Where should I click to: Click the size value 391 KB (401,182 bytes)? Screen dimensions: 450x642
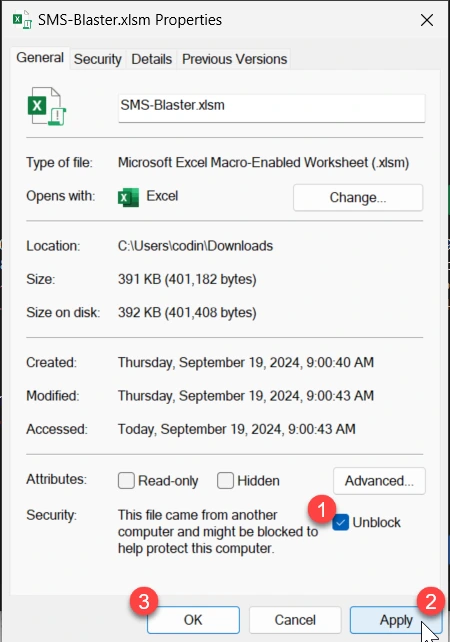point(187,279)
